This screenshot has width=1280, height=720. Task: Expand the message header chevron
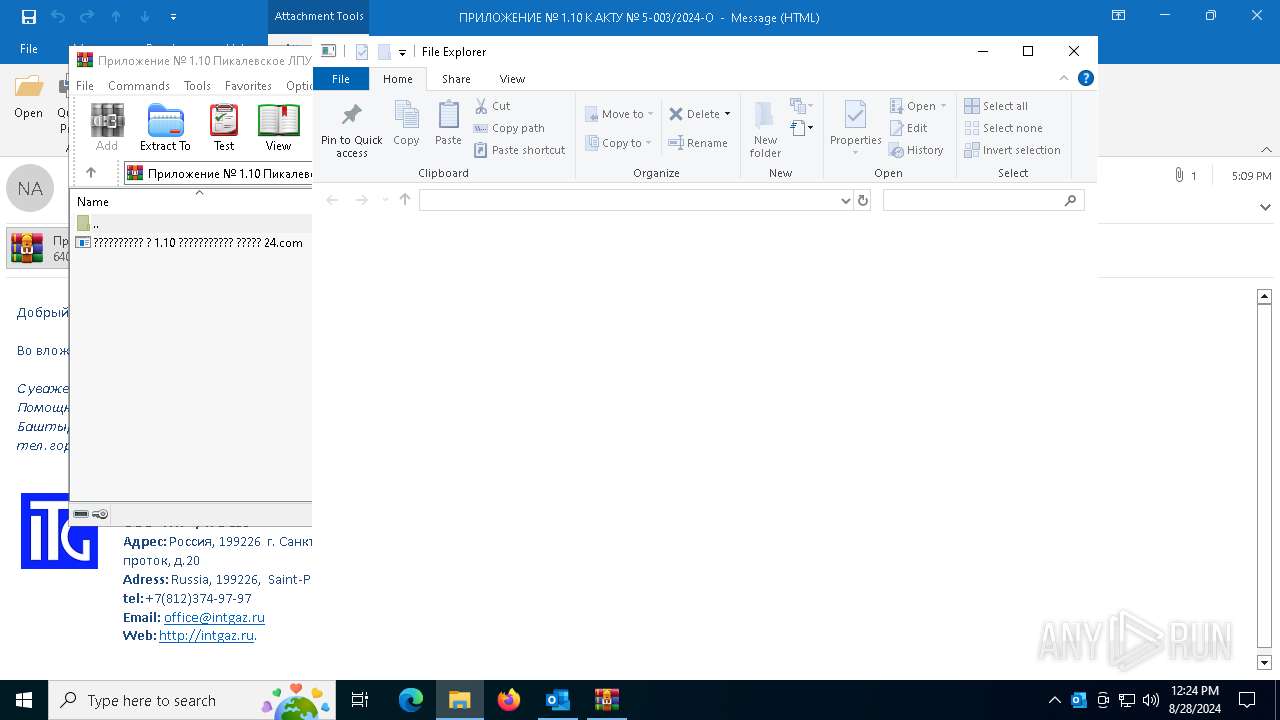tap(1265, 207)
